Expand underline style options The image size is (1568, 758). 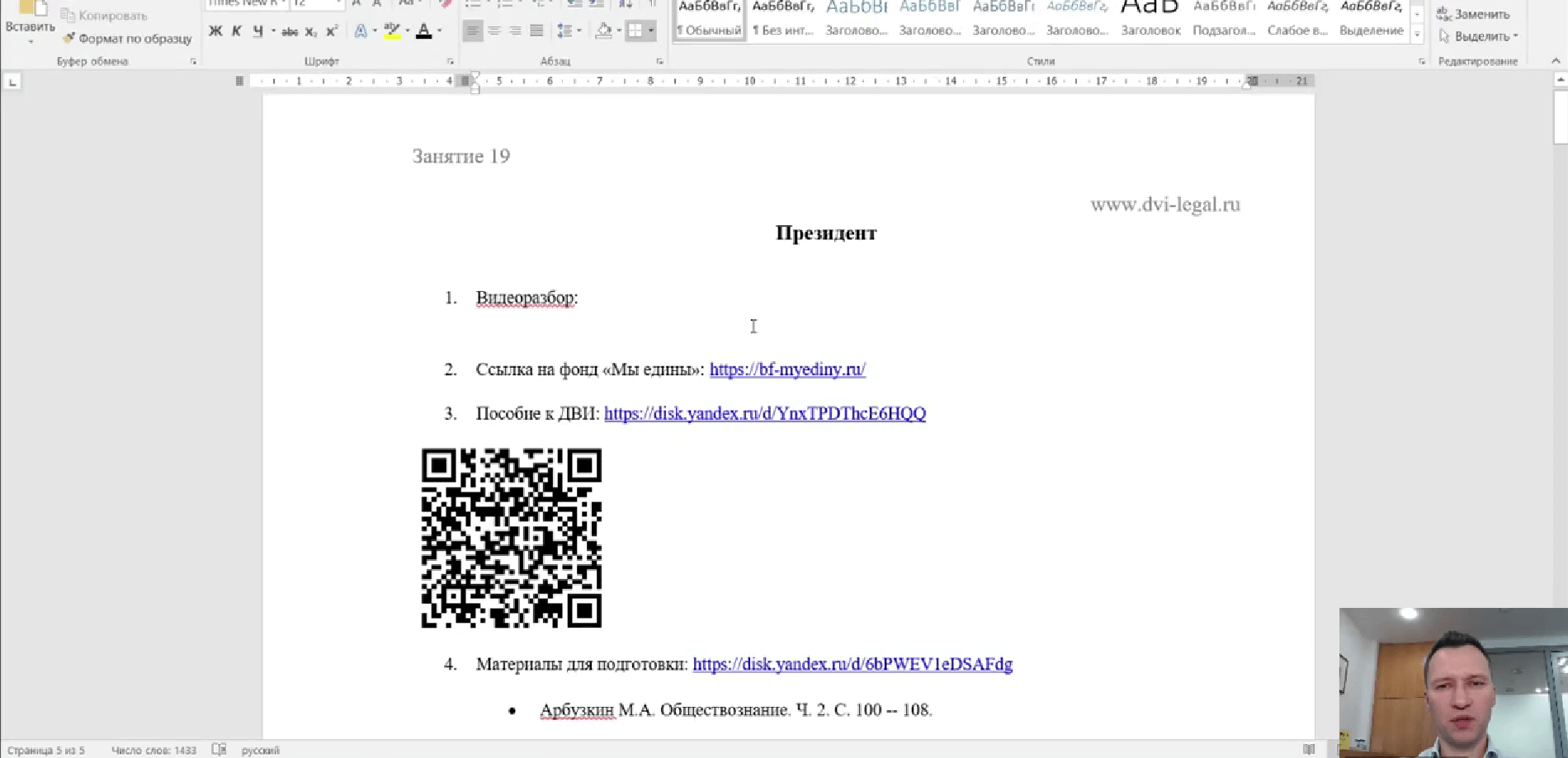point(273,31)
